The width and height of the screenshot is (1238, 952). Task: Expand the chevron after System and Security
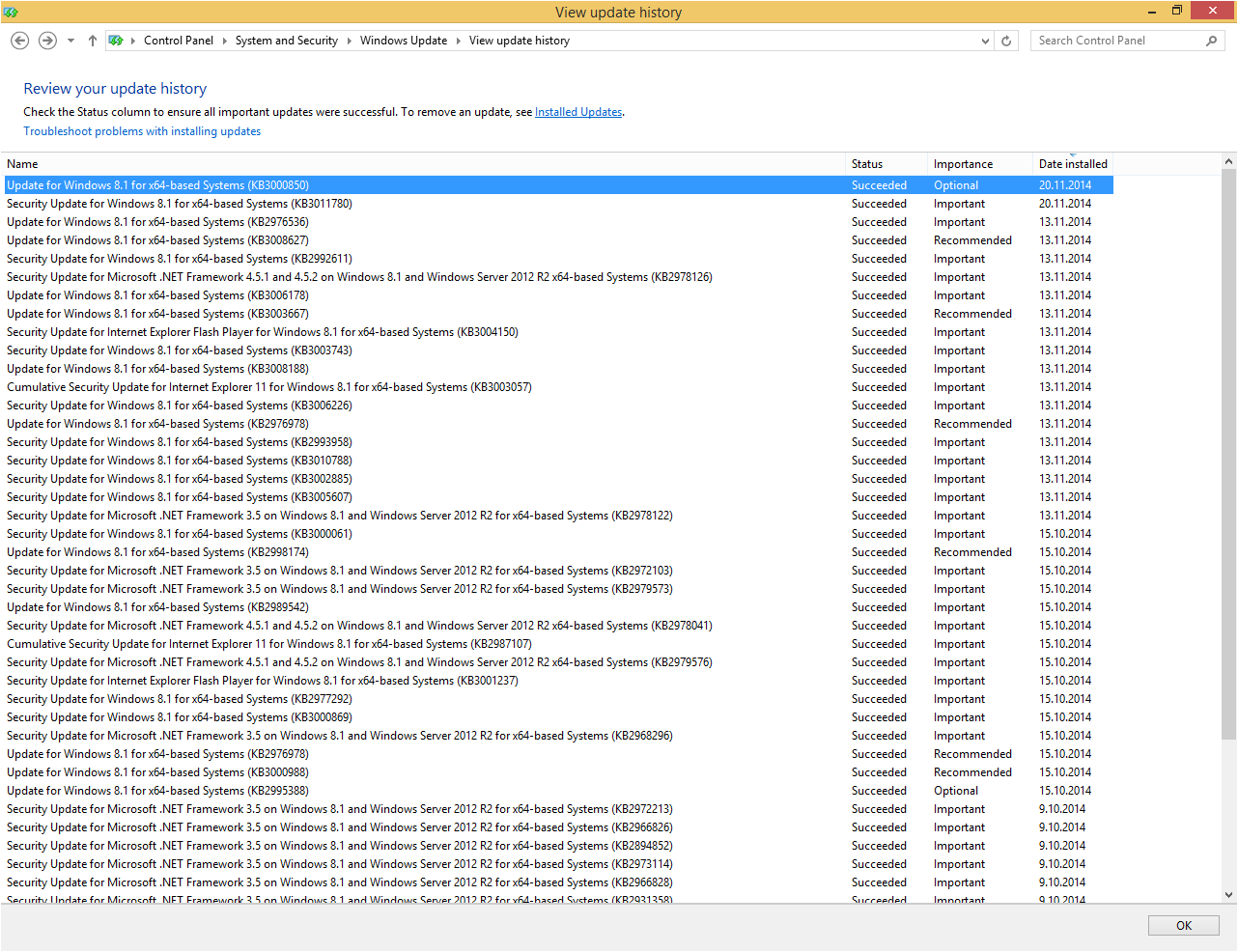350,41
